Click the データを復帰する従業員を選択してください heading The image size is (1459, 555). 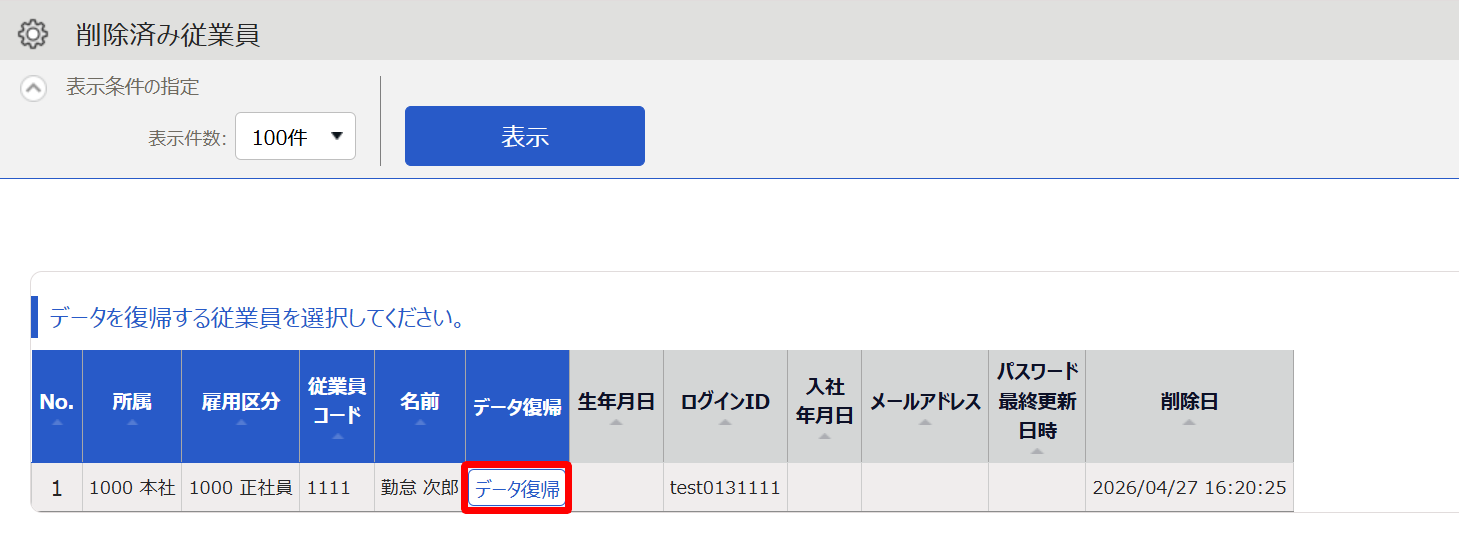pyautogui.click(x=256, y=319)
